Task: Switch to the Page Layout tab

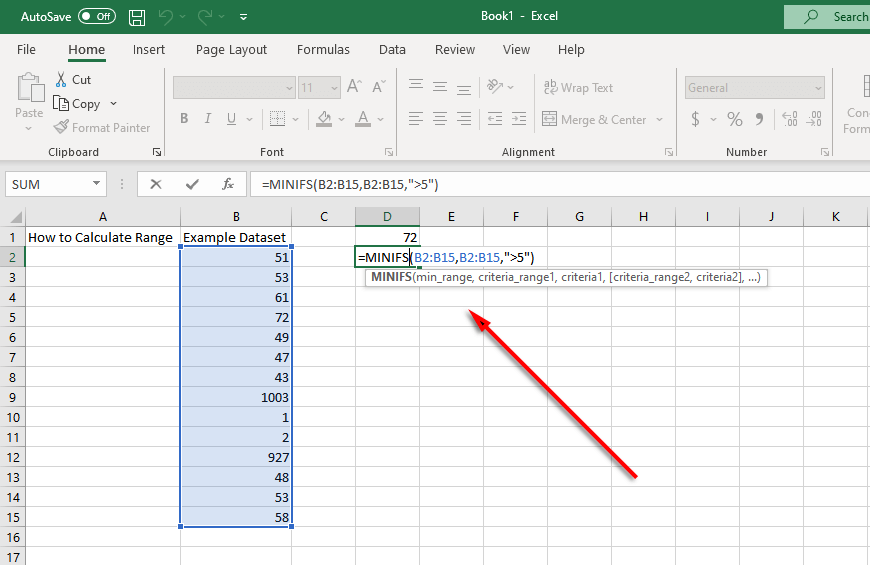Action: [231, 49]
